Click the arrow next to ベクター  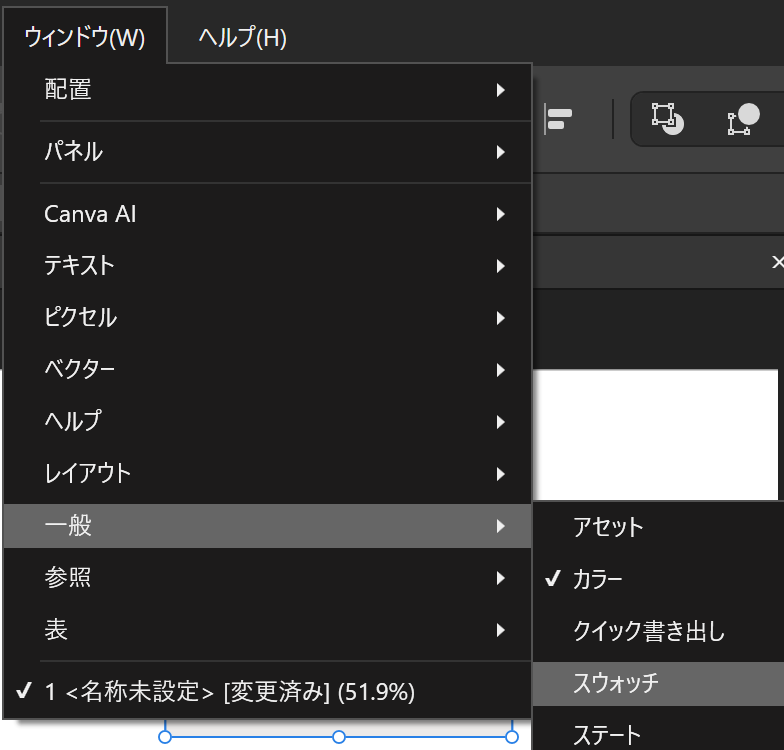point(500,370)
